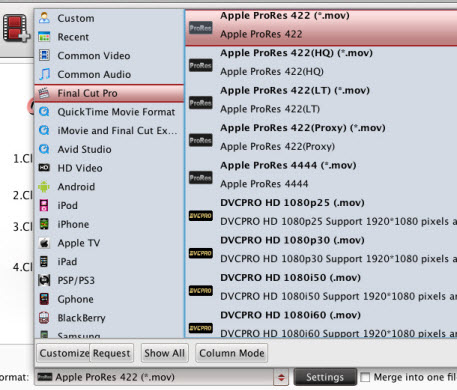Click the QuickTime Movie Format icon

coord(44,111)
